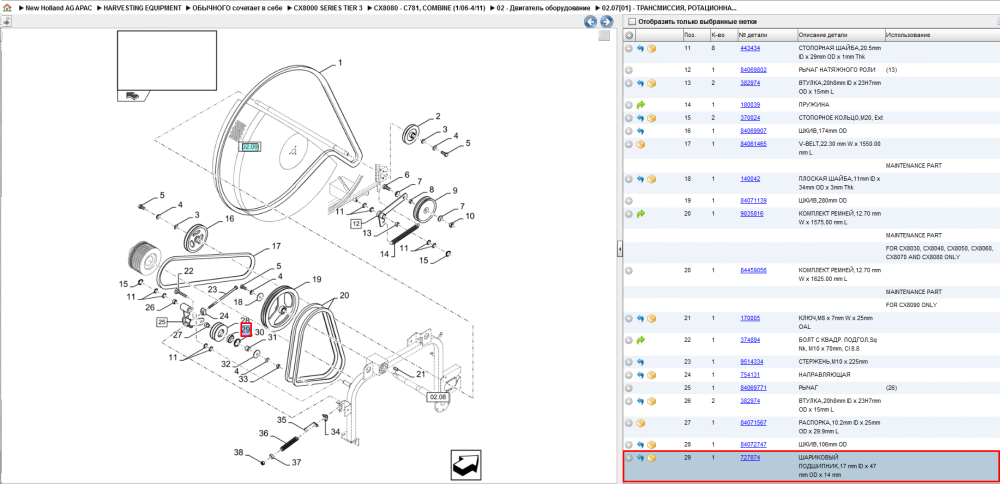Viewport: 1000px width, 484px height.
Task: Click the blue forward arrow button
Action: click(606, 22)
